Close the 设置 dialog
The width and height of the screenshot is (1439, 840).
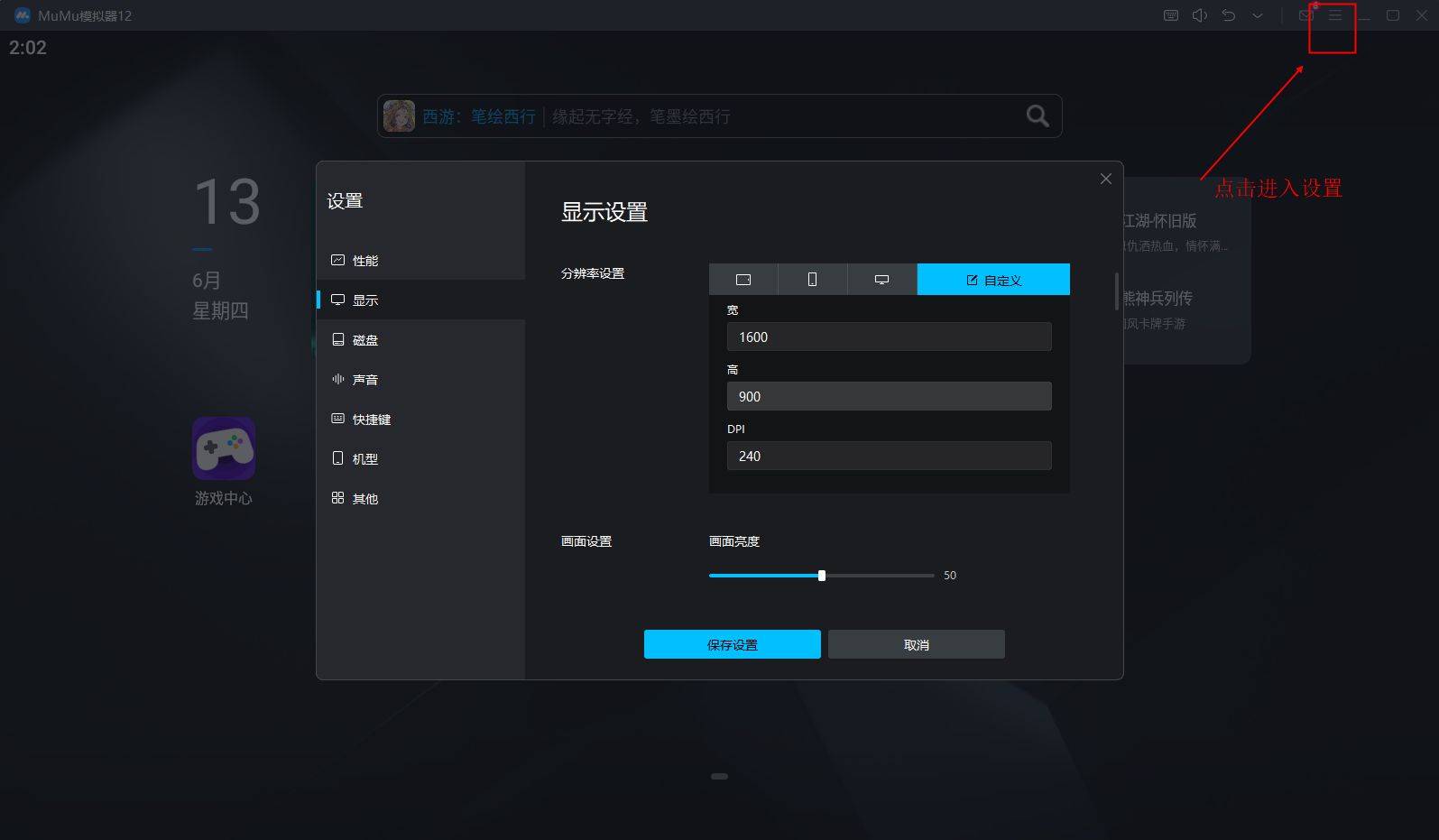click(x=1105, y=179)
